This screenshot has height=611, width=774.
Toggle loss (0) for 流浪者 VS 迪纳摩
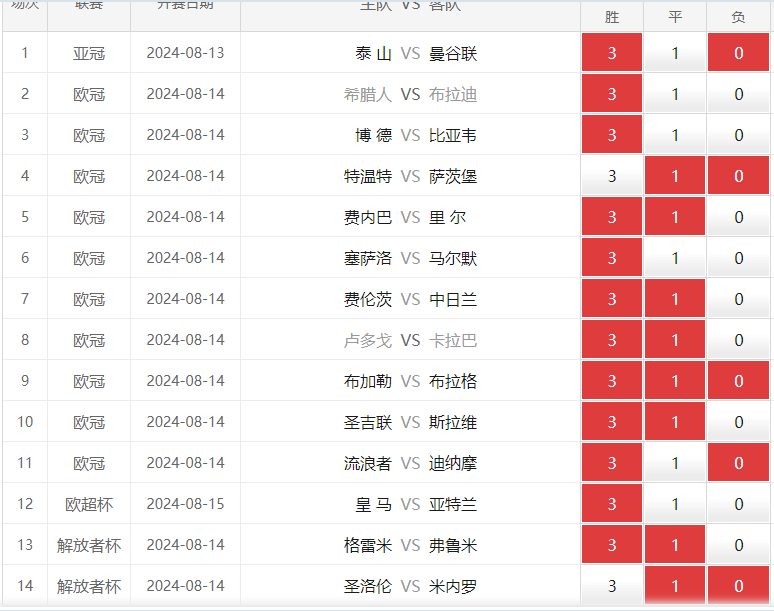tap(738, 462)
